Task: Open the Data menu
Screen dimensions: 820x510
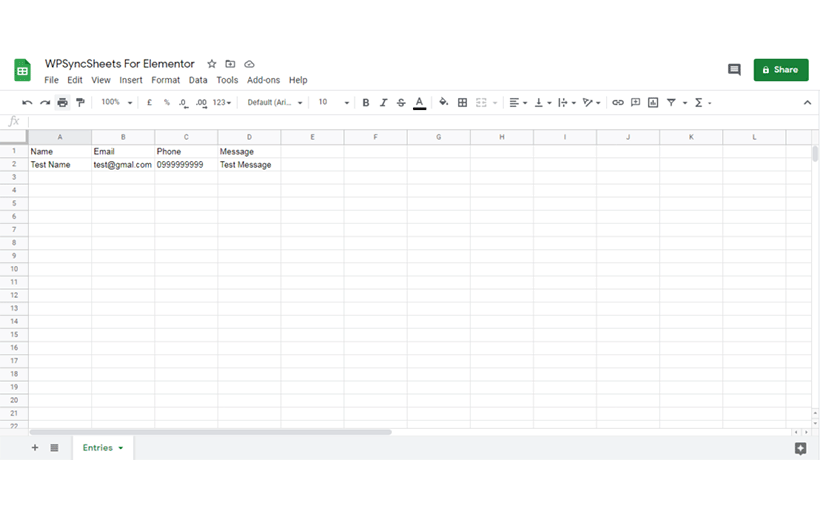Action: [198, 80]
